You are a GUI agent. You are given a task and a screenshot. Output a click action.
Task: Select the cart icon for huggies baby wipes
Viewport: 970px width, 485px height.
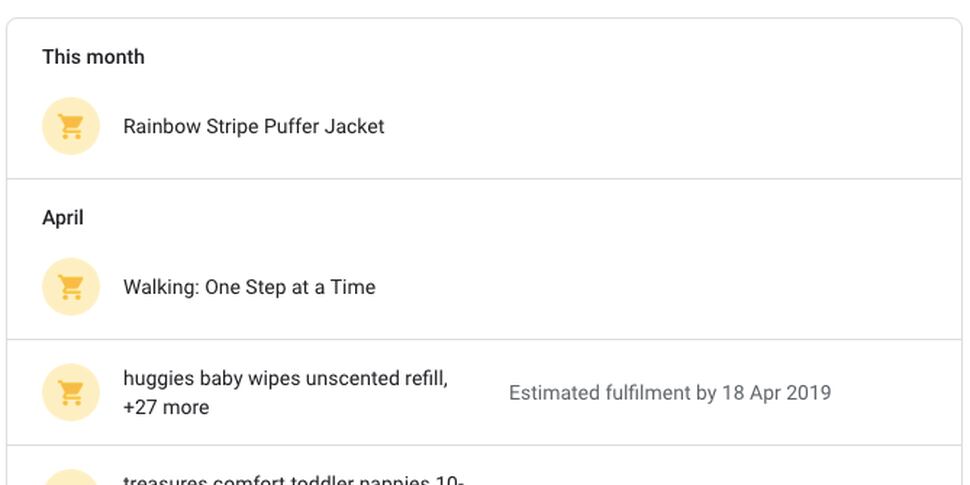tap(71, 392)
